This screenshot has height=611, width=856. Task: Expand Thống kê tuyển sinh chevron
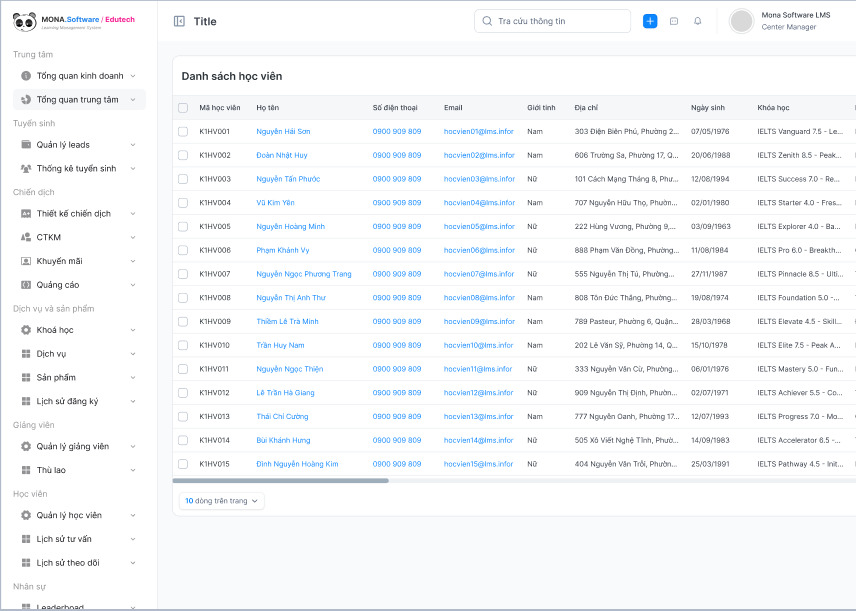133,168
